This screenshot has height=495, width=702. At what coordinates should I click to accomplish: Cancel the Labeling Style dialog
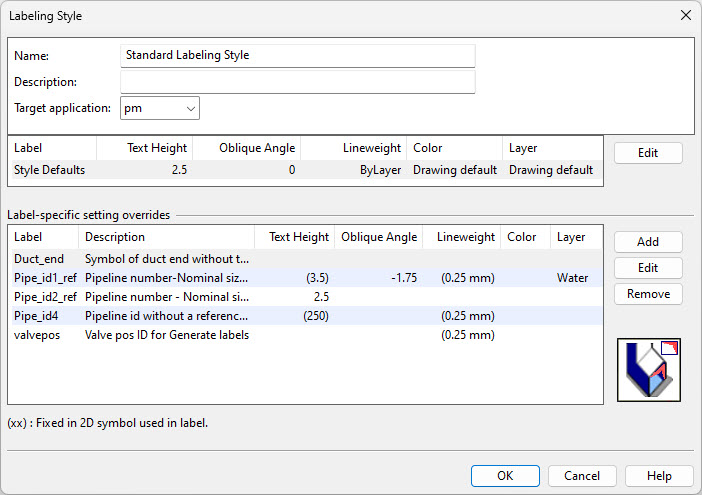(582, 476)
